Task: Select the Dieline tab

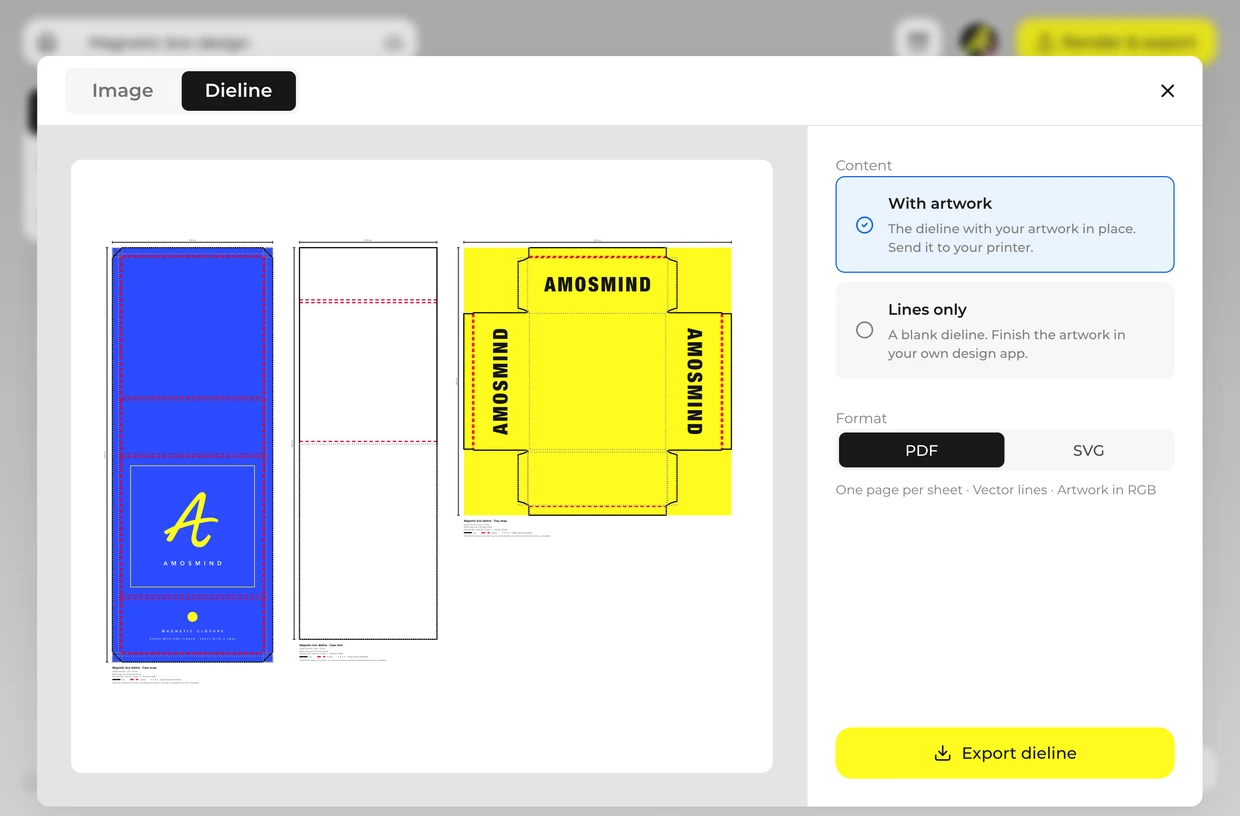Action: pyautogui.click(x=239, y=91)
